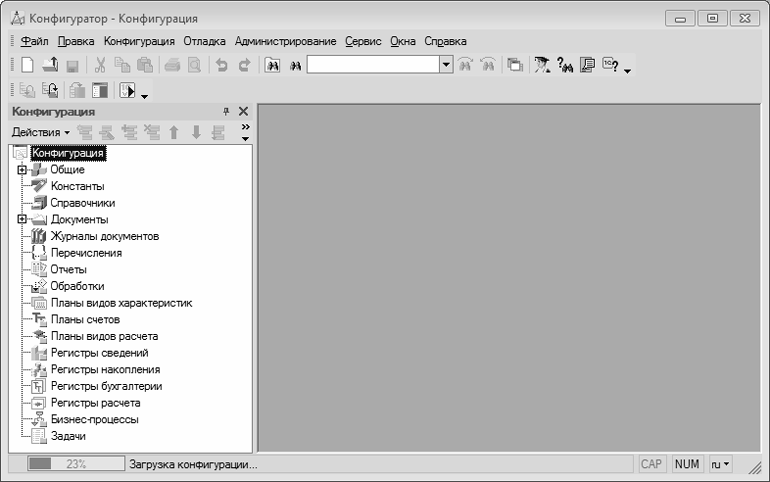
Task: Select Бизнес-процессы node in configuration tree
Action: point(94,420)
